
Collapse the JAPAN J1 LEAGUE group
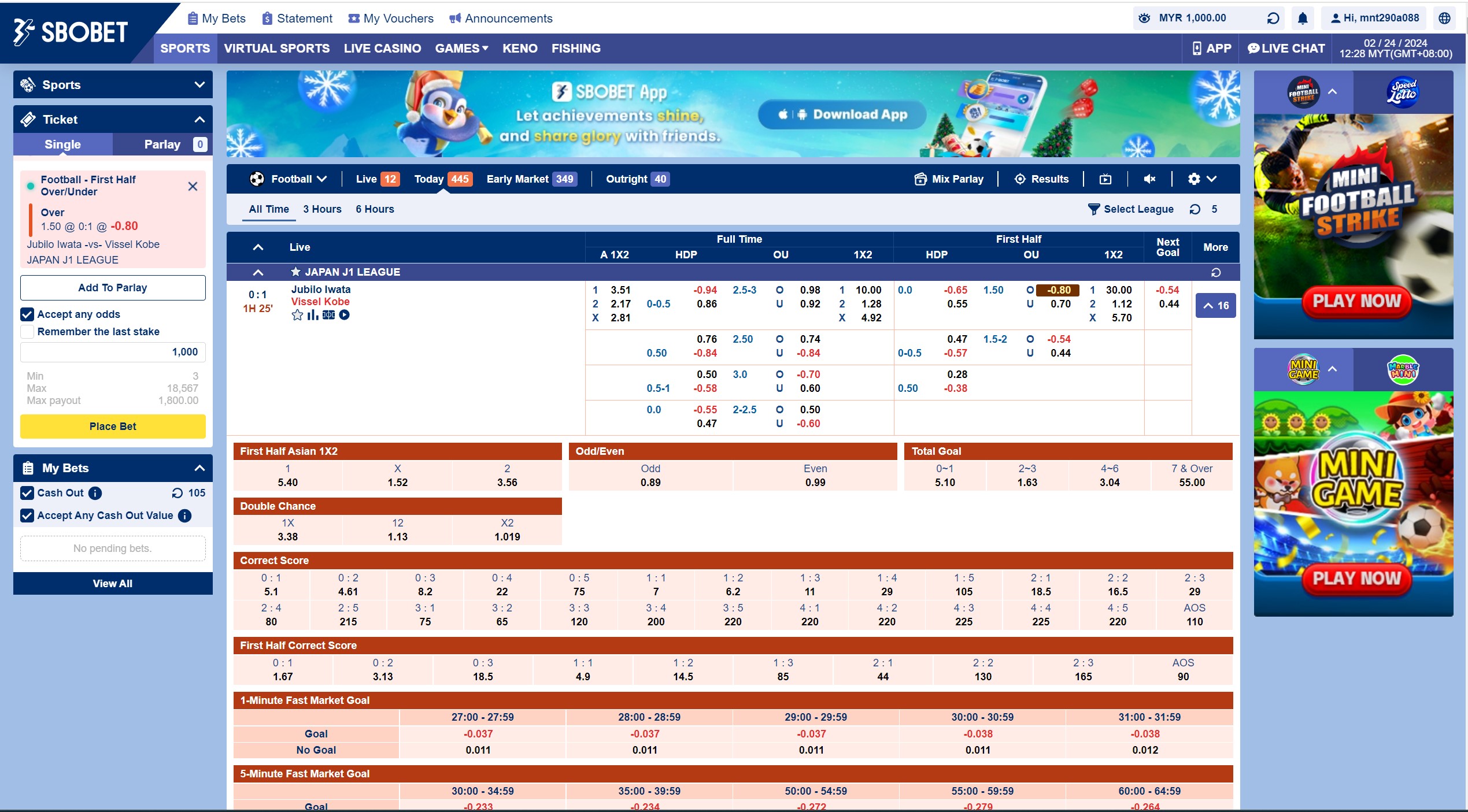[x=258, y=272]
